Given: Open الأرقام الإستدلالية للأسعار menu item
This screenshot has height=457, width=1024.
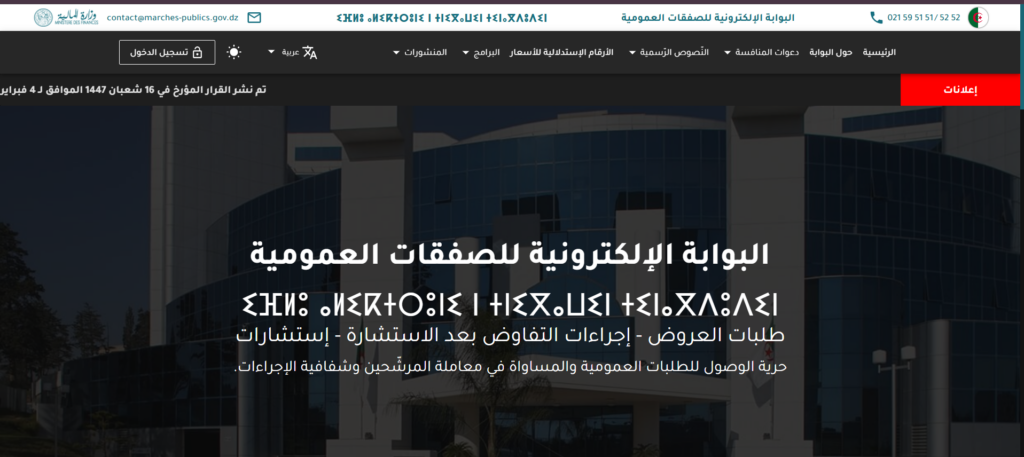Looking at the screenshot, I should (x=562, y=52).
